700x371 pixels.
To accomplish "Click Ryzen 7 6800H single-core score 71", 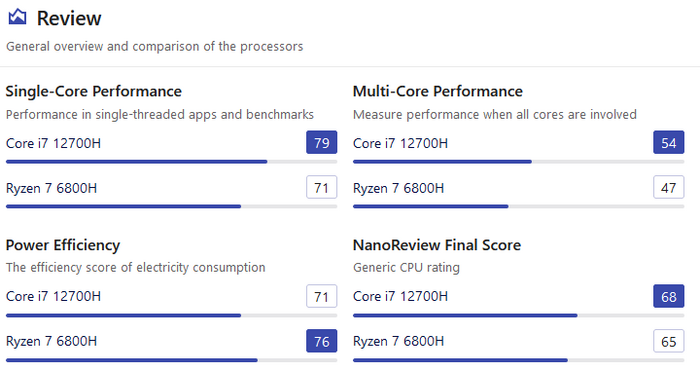I will 321,188.
